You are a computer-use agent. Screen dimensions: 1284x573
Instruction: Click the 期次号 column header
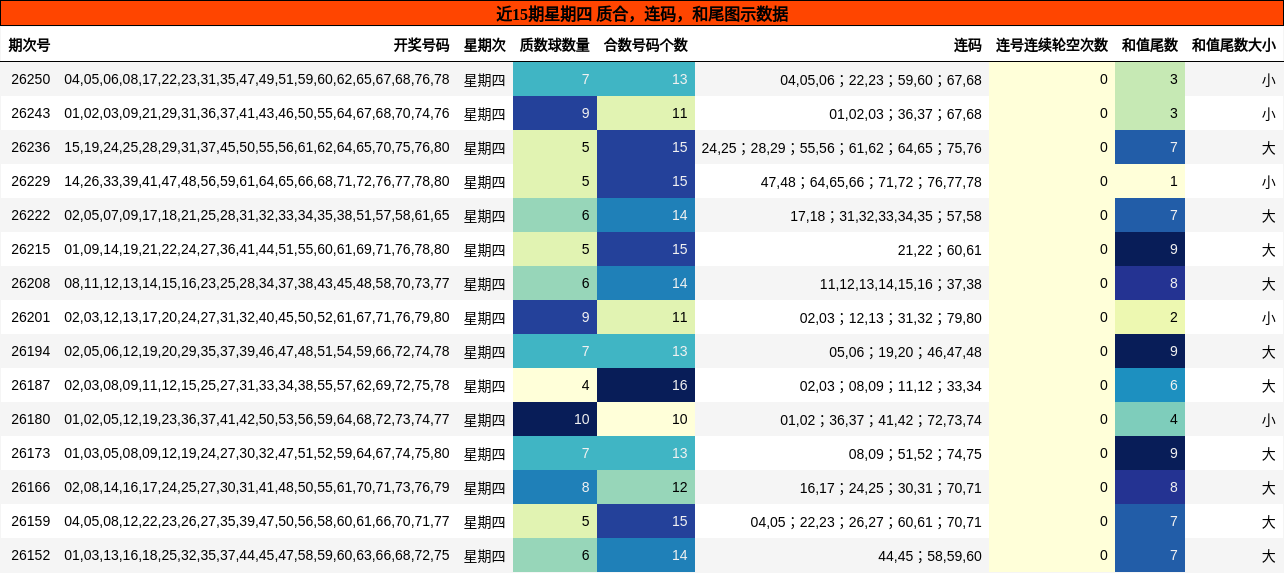[29, 45]
